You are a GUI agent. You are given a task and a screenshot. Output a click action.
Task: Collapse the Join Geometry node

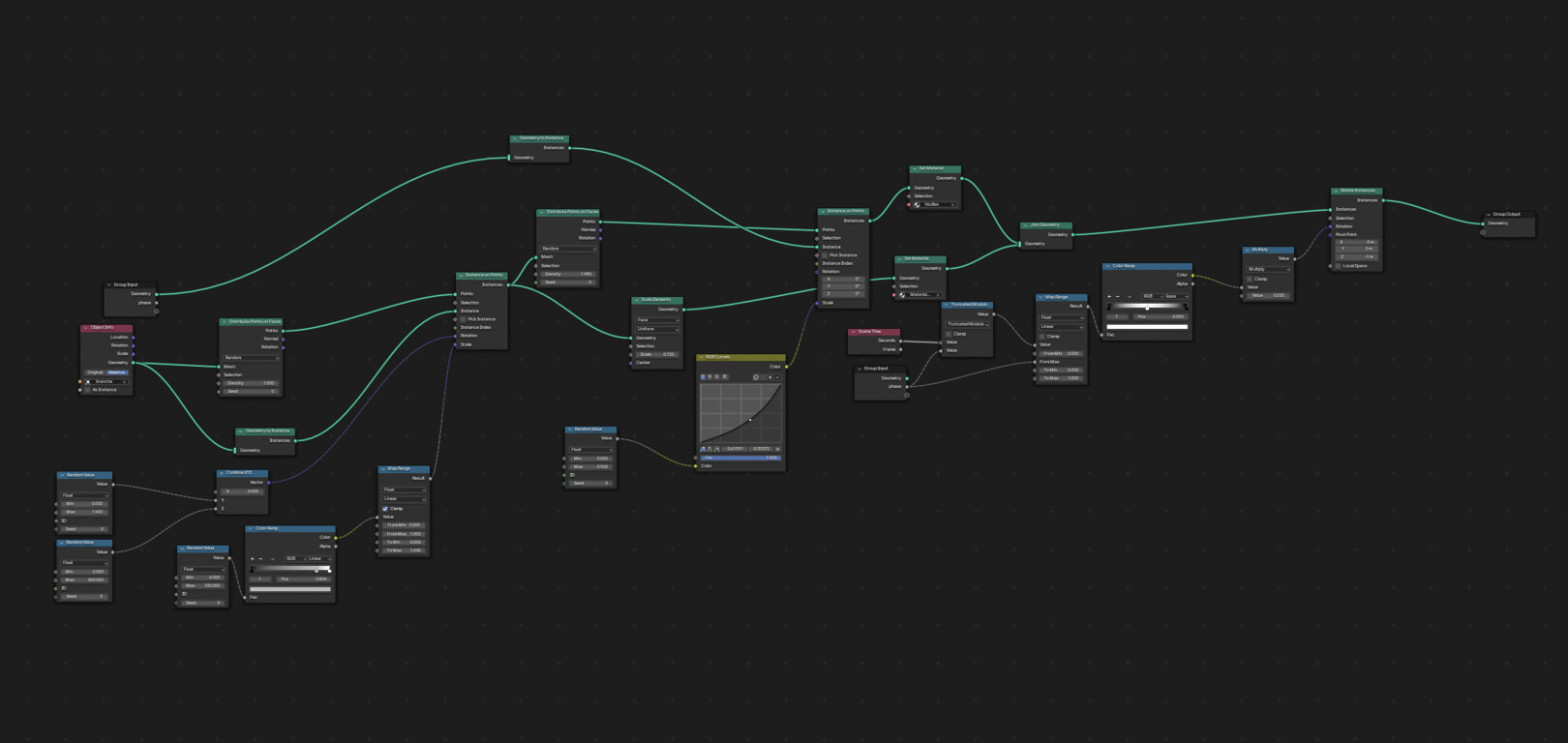point(1025,225)
